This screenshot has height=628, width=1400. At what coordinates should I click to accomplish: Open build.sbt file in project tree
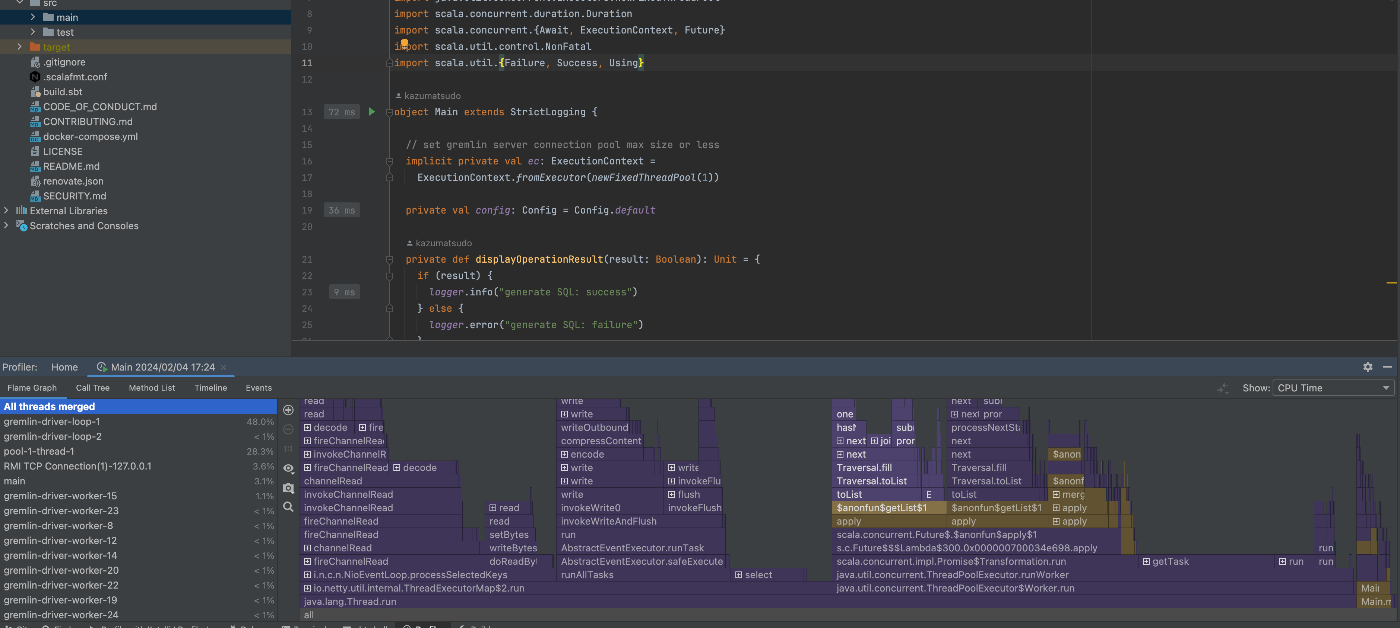(x=62, y=92)
